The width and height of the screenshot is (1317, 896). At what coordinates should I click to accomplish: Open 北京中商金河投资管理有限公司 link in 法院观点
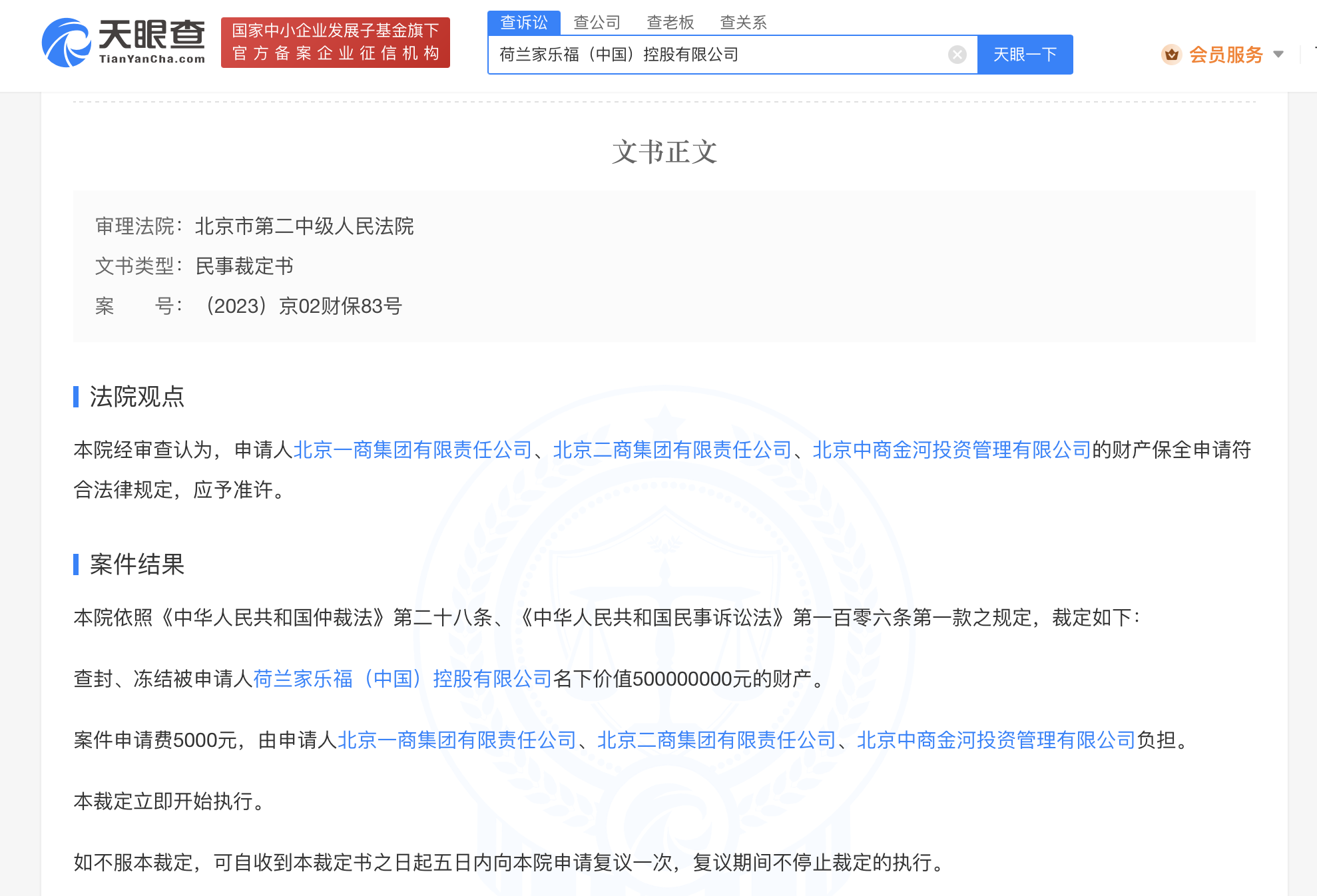pyautogui.click(x=951, y=450)
